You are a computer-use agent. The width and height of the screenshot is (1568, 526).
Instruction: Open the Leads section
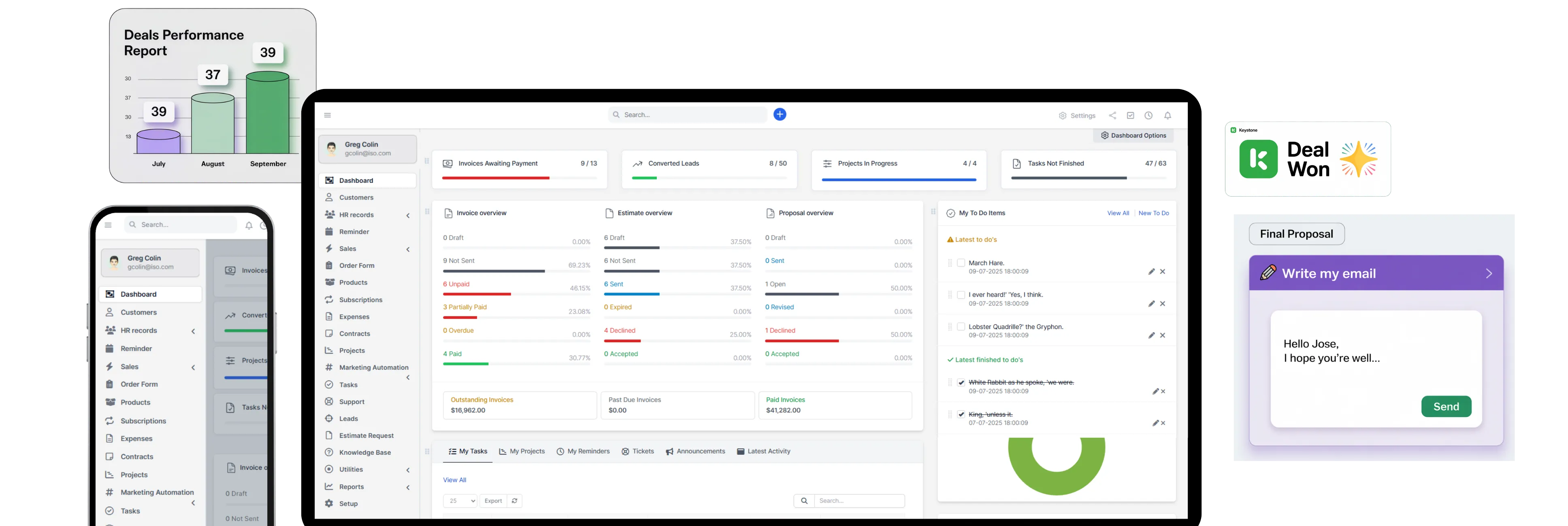click(x=349, y=418)
